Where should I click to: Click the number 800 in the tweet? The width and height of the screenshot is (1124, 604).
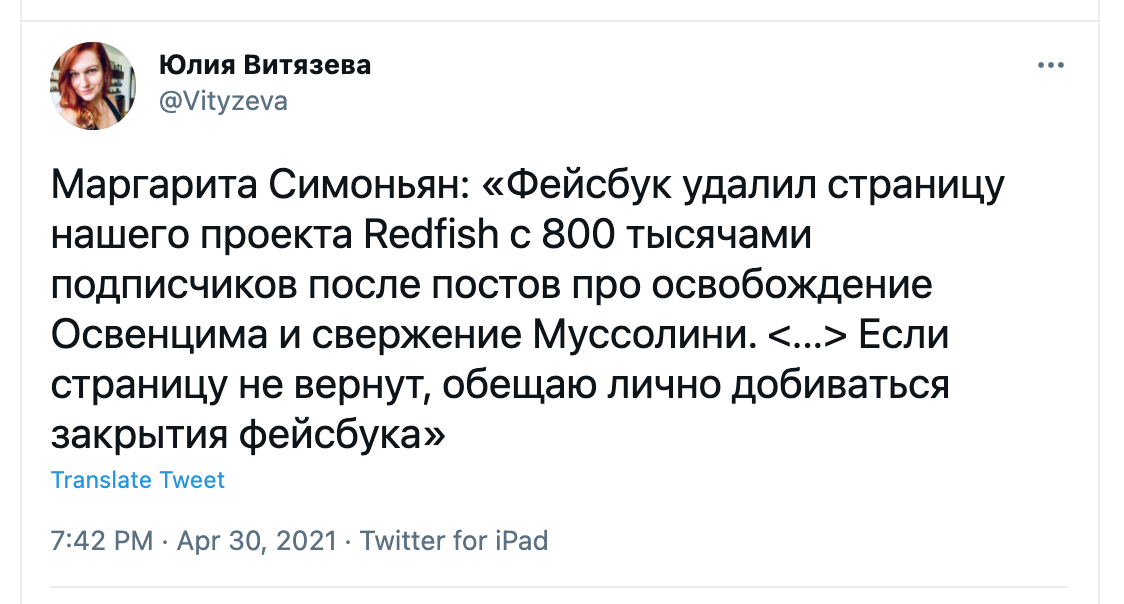pyautogui.click(x=578, y=234)
